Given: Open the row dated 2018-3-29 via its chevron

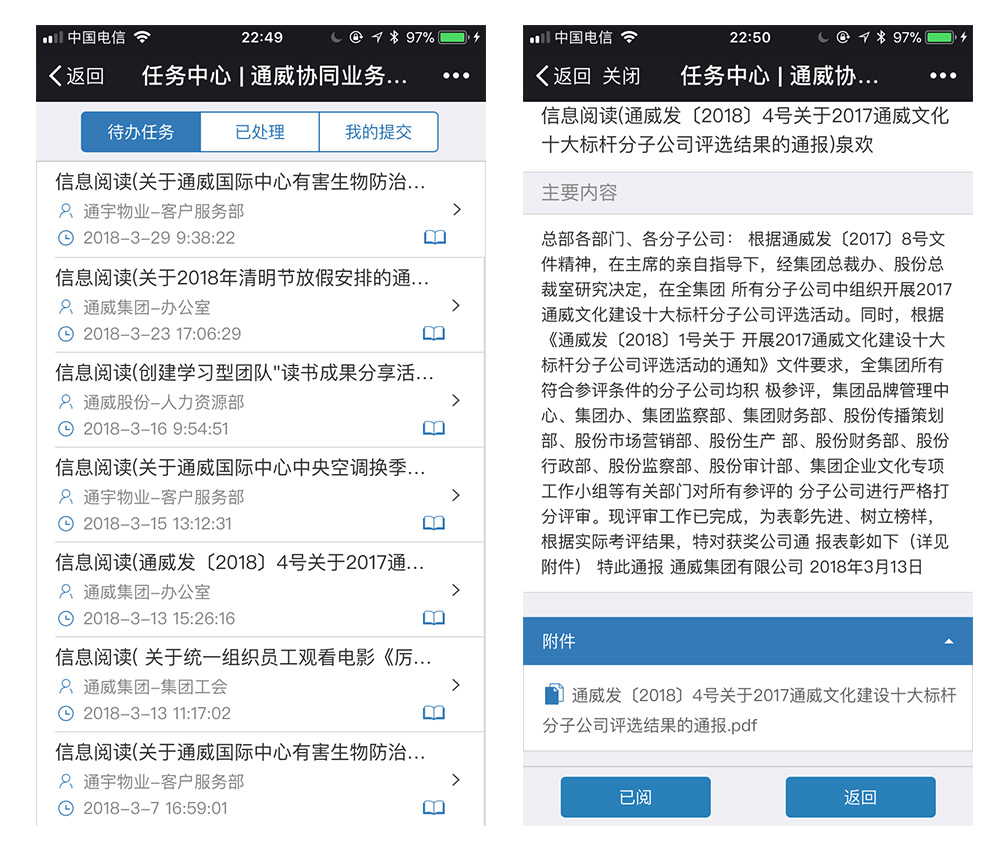Looking at the screenshot, I should click(x=457, y=209).
